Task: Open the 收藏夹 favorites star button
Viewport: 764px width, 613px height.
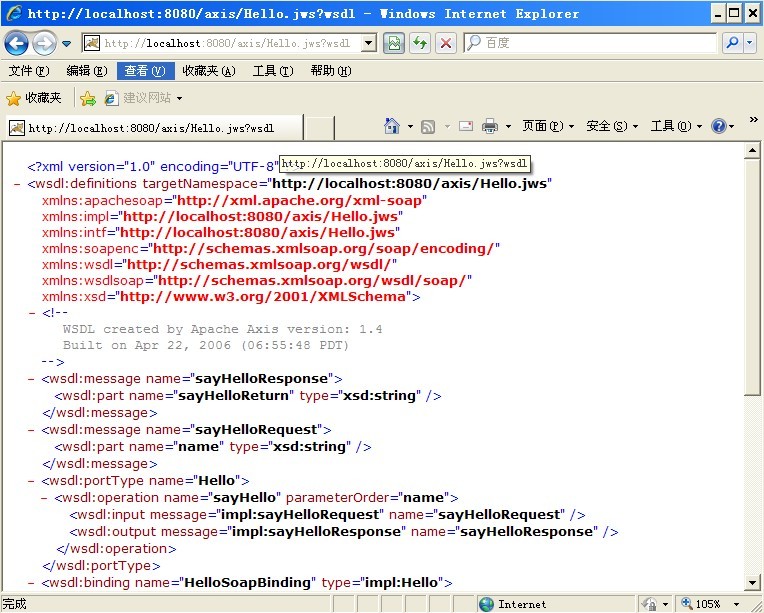Action: pos(34,98)
